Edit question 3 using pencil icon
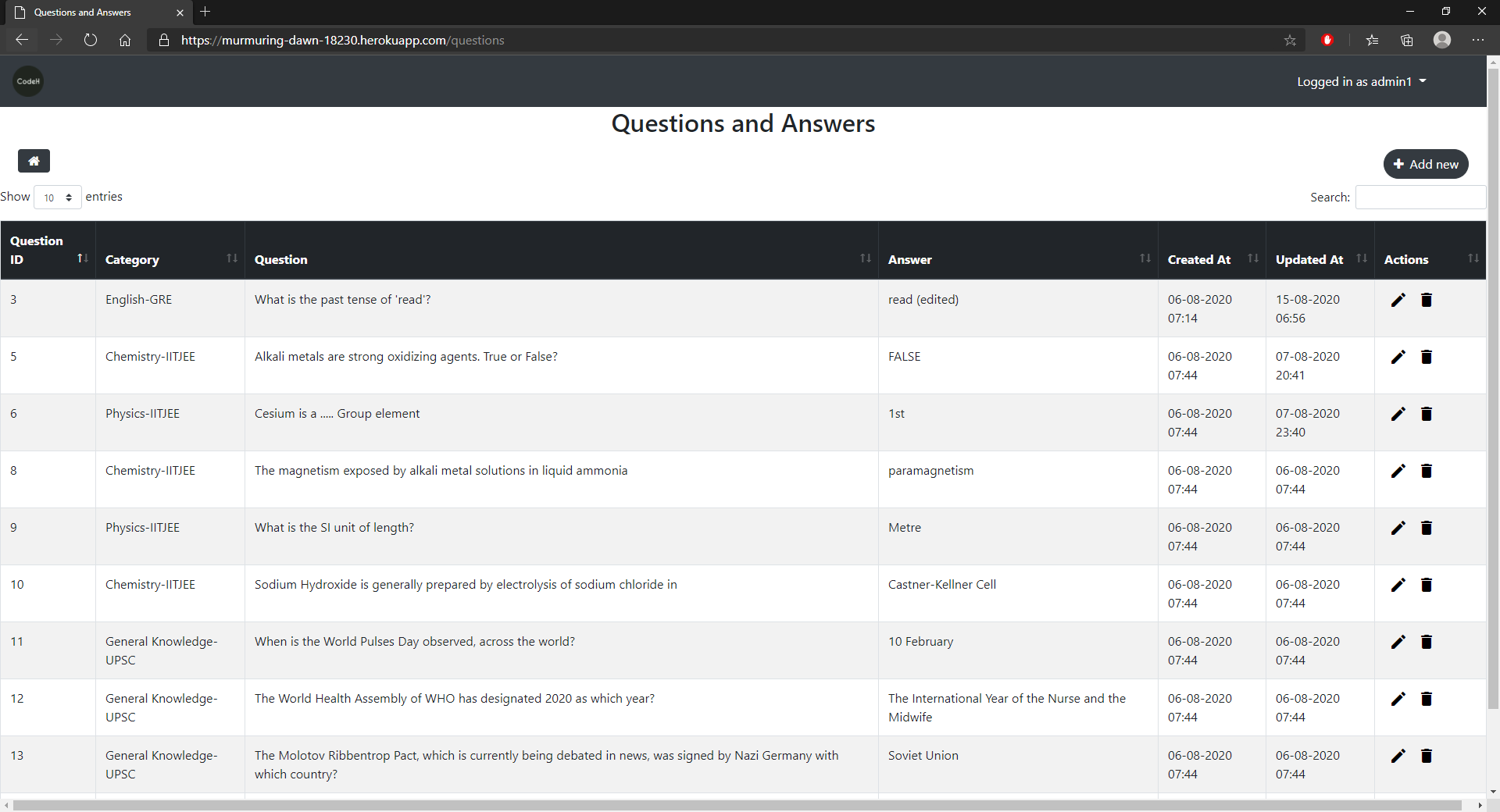Viewport: 1500px width, 812px height. tap(1398, 300)
